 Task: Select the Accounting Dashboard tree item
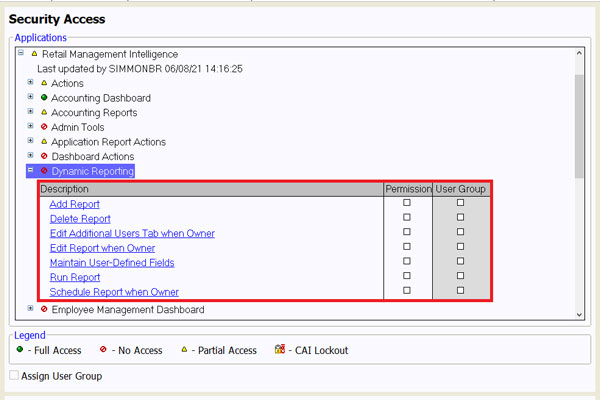[101, 98]
